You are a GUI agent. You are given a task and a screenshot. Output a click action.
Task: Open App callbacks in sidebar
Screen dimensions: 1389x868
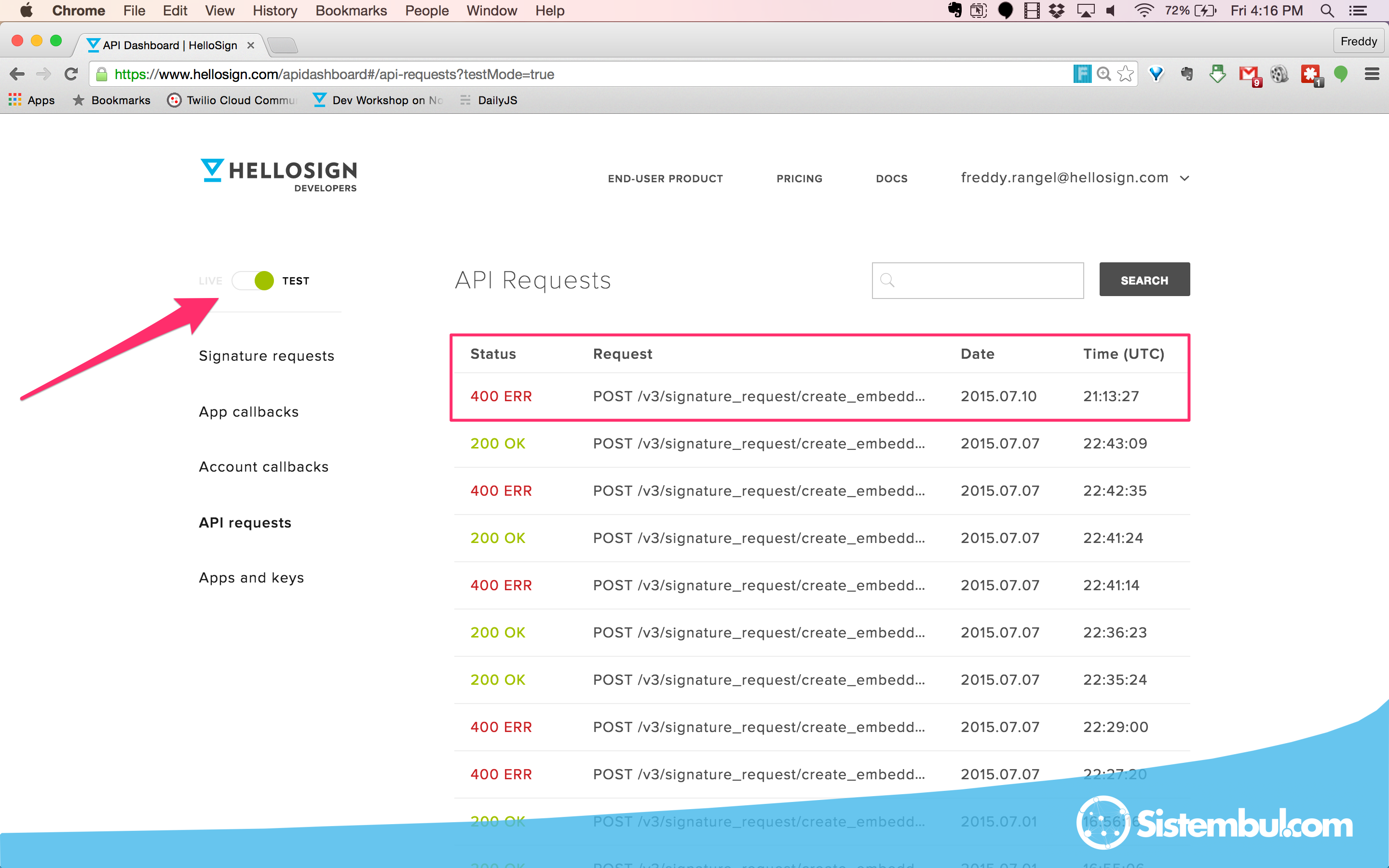coord(248,412)
